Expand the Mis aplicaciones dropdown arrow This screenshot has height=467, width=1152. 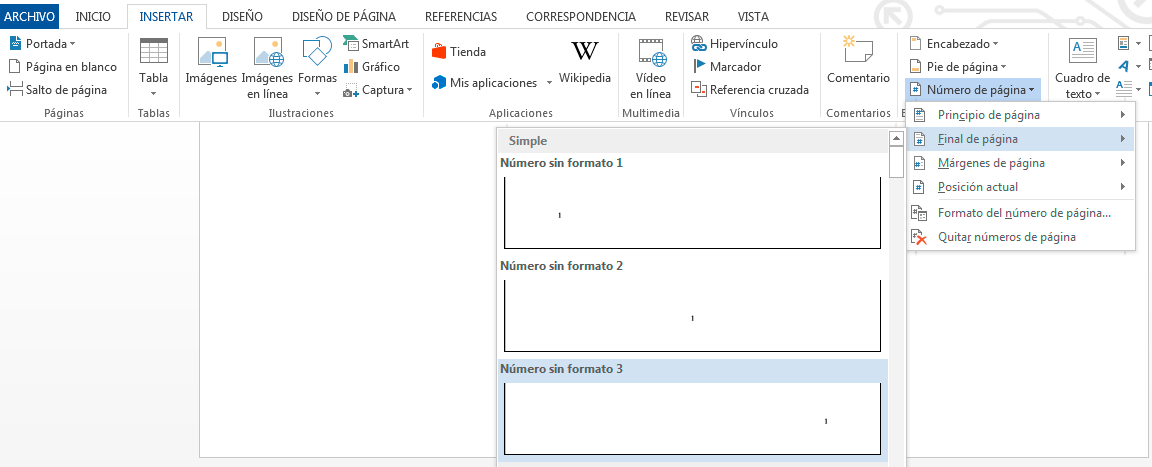coord(549,83)
